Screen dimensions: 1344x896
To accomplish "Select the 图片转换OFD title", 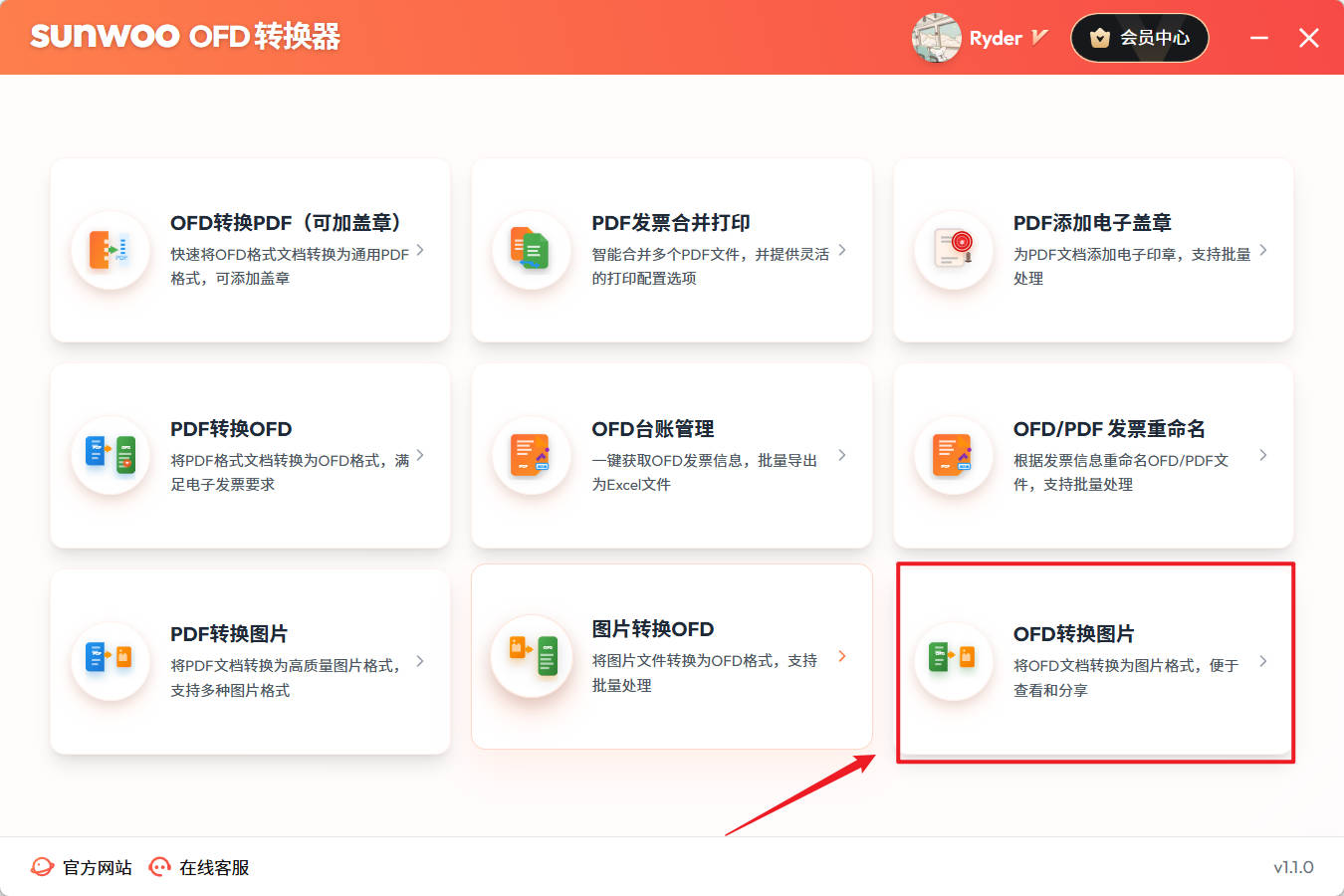I will click(x=653, y=629).
